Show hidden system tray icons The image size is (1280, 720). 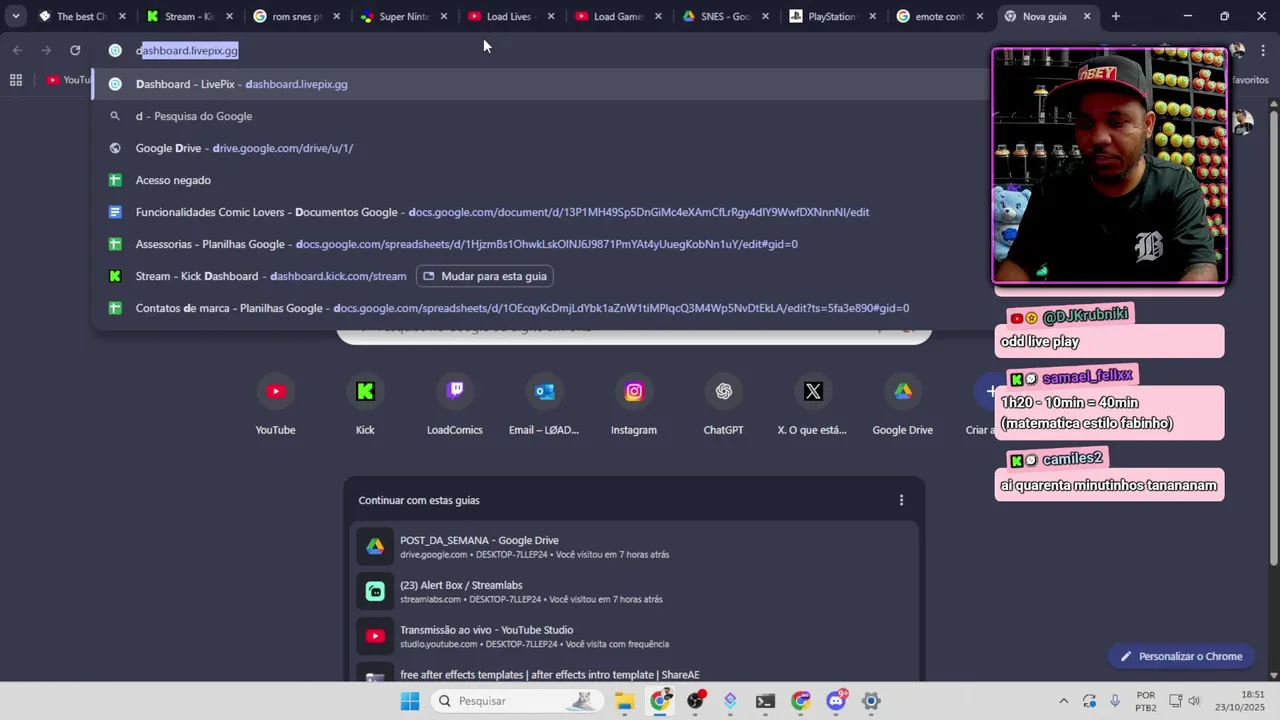(1063, 701)
